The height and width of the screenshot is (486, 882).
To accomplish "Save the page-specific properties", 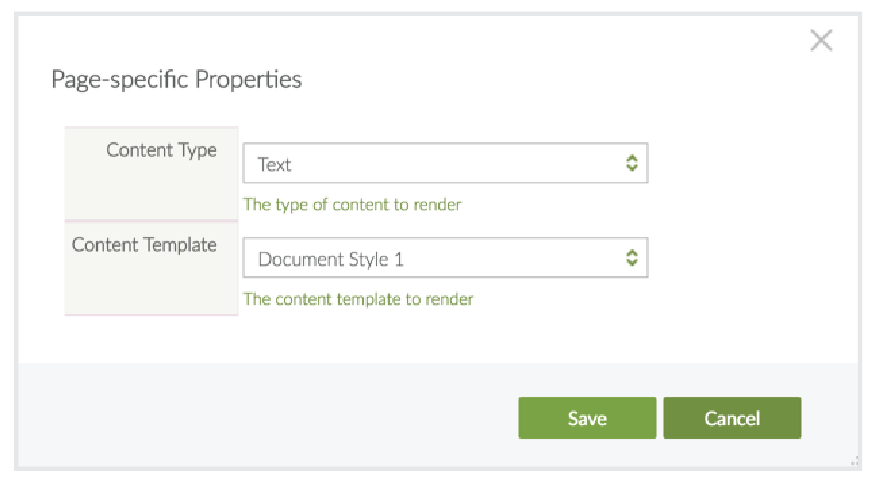I will click(x=587, y=418).
